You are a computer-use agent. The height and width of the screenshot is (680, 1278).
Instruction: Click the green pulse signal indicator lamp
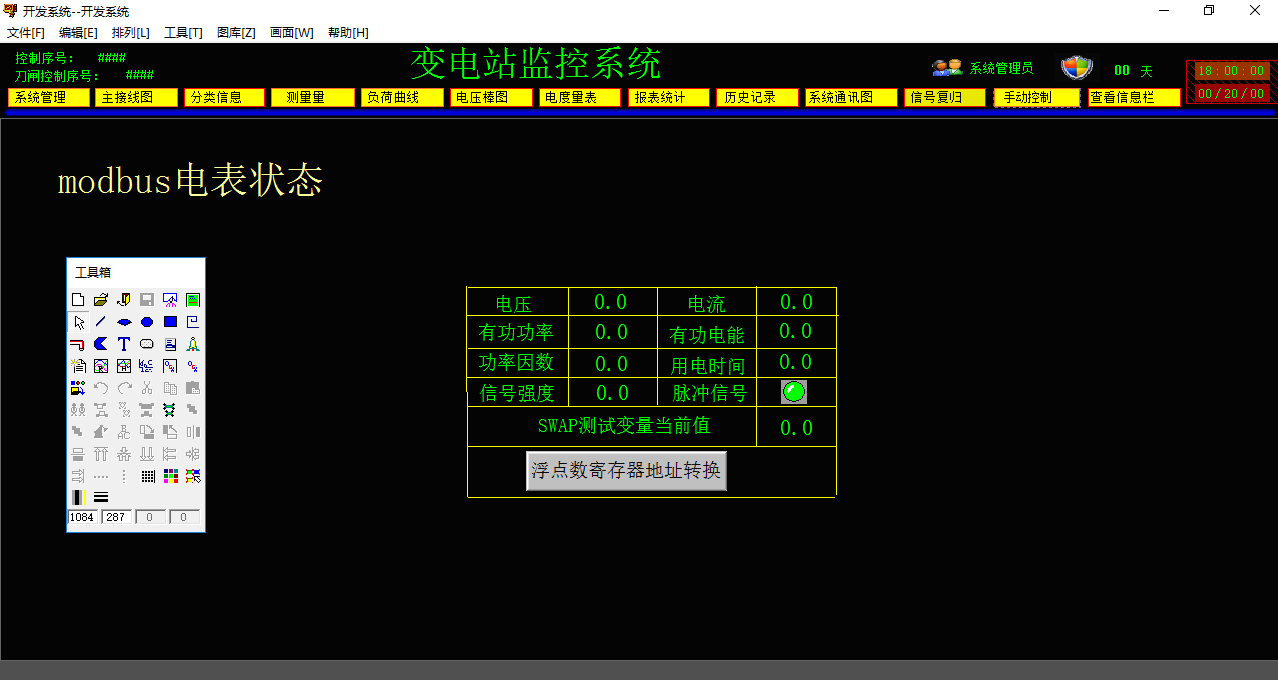(793, 392)
